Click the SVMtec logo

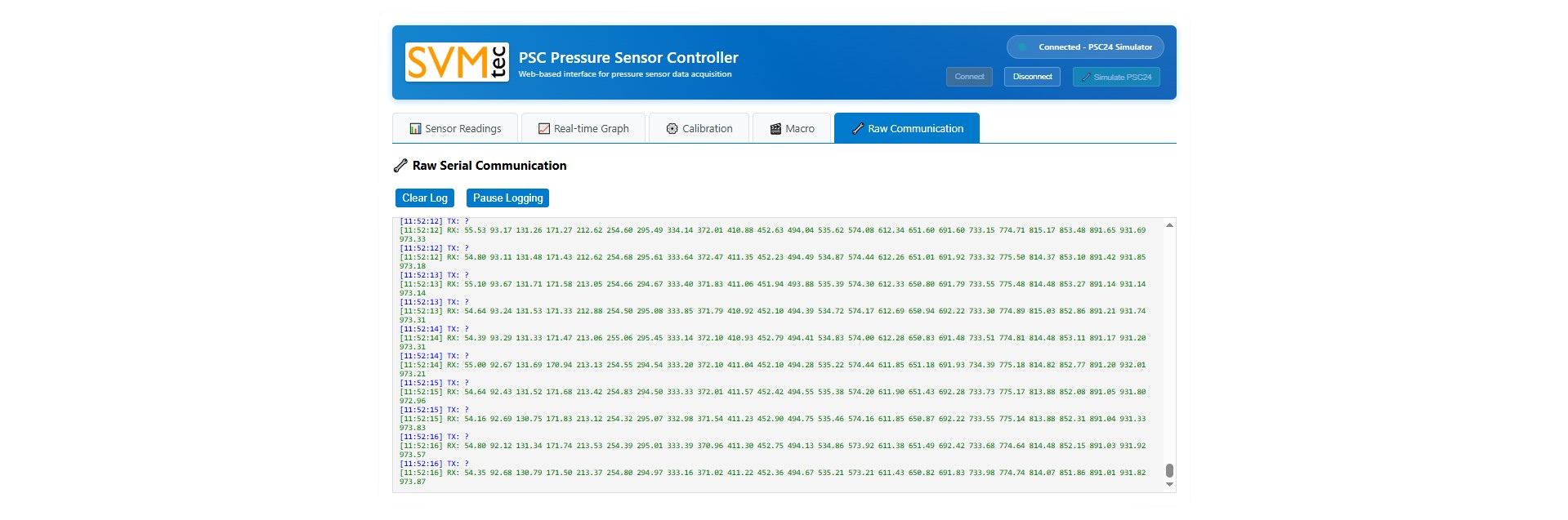[x=457, y=62]
